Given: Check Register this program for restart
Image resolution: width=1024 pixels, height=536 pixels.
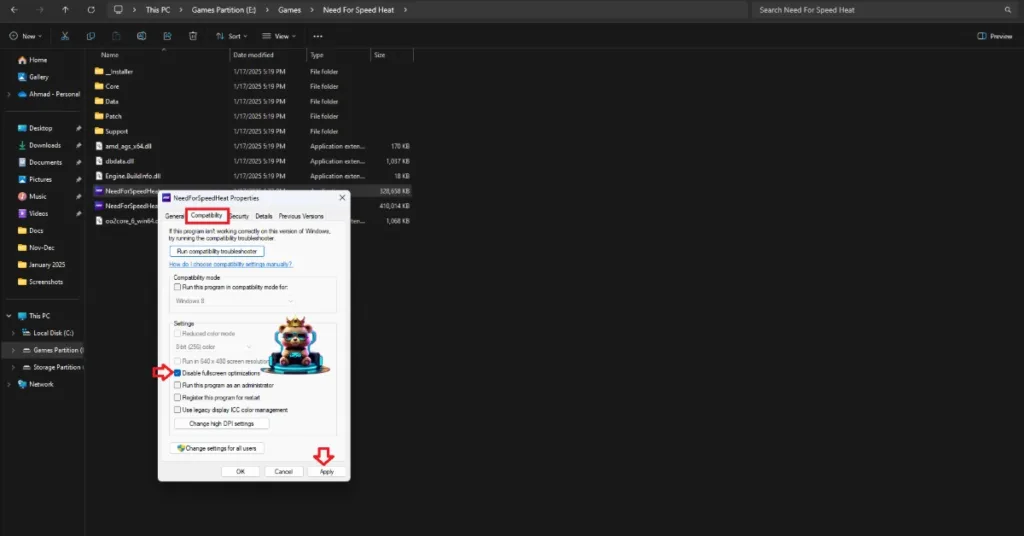Looking at the screenshot, I should 177,397.
